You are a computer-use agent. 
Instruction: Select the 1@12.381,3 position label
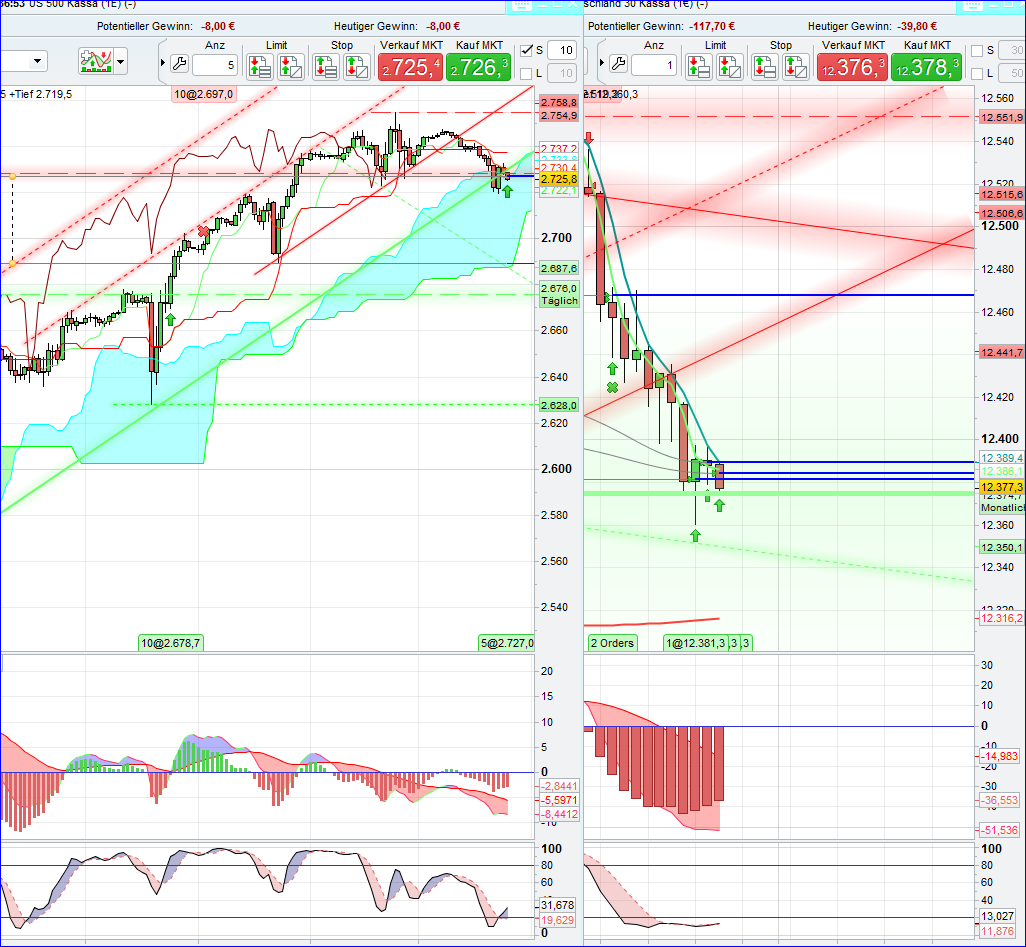click(x=695, y=643)
